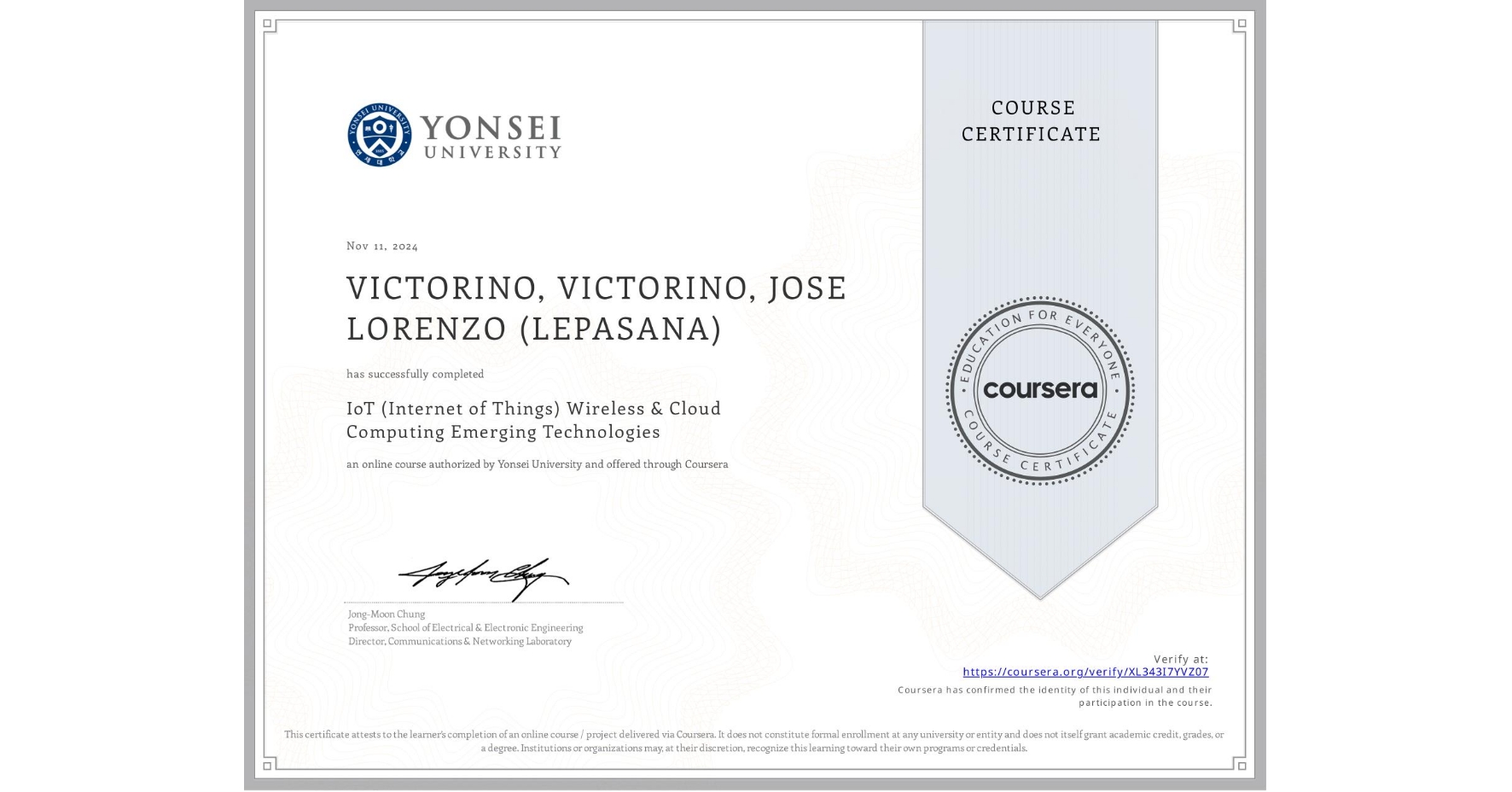Click the instructor's handwritten signature

(484, 579)
